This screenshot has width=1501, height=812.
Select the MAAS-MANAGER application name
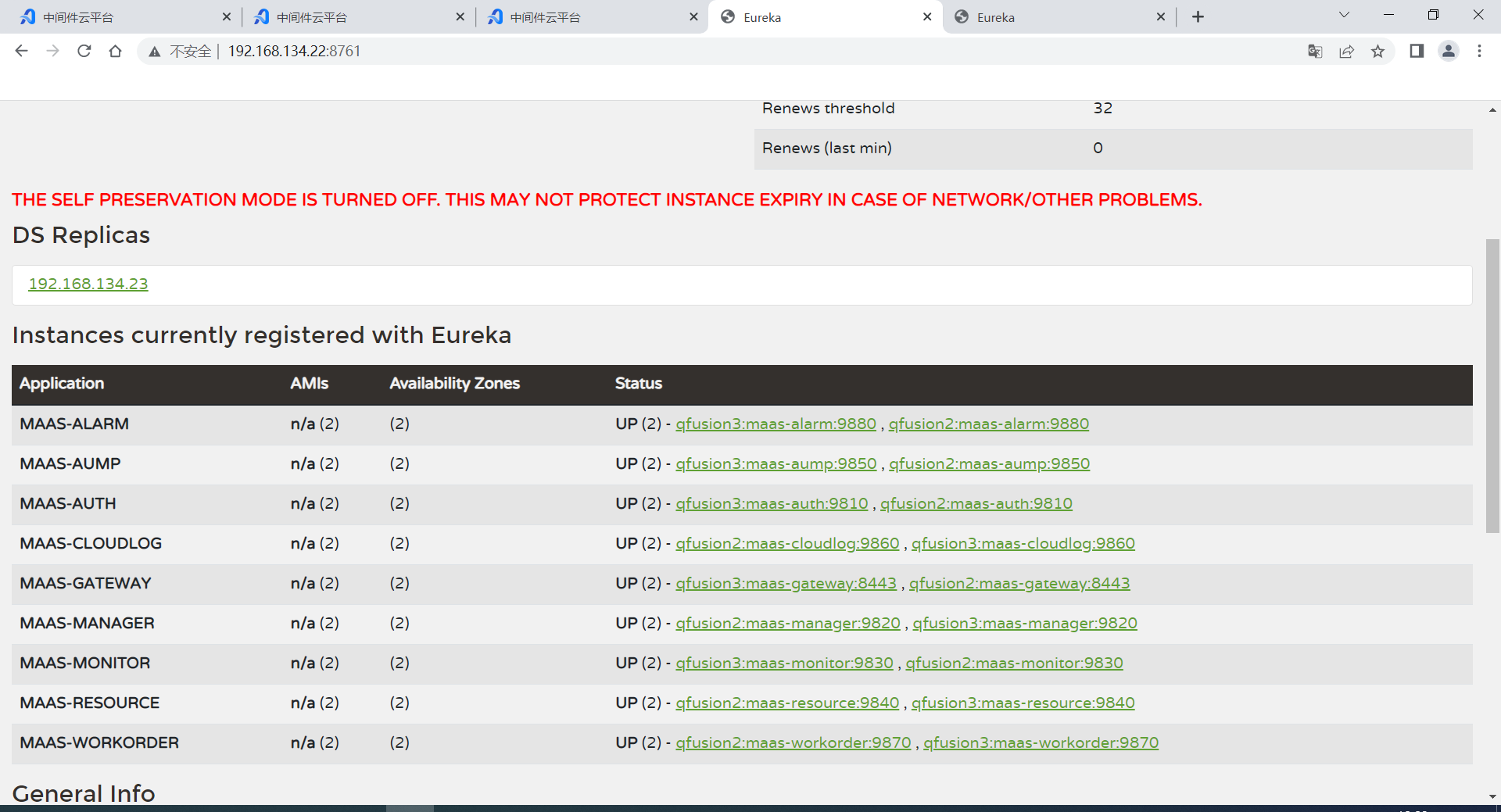tap(87, 623)
